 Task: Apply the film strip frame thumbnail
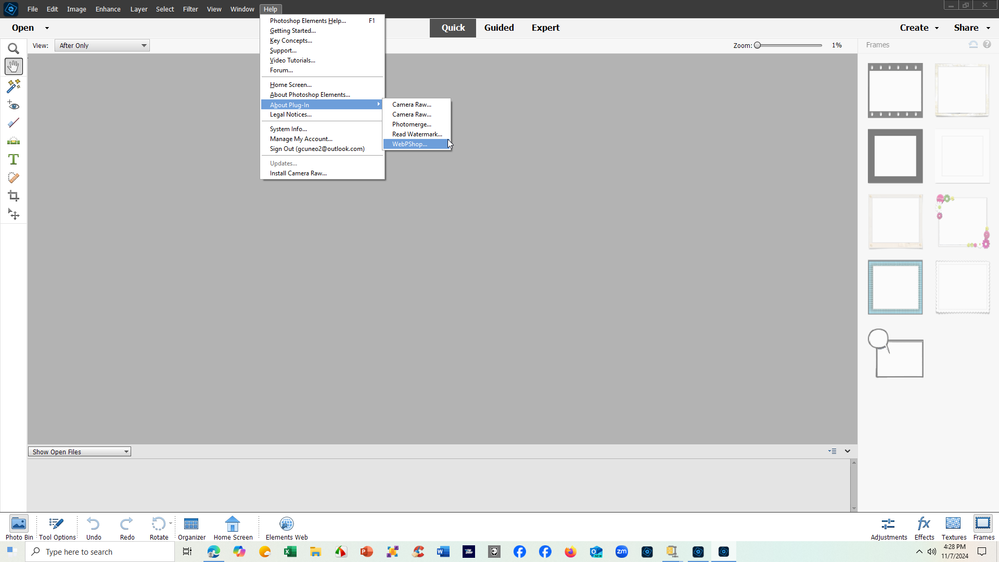click(x=895, y=90)
